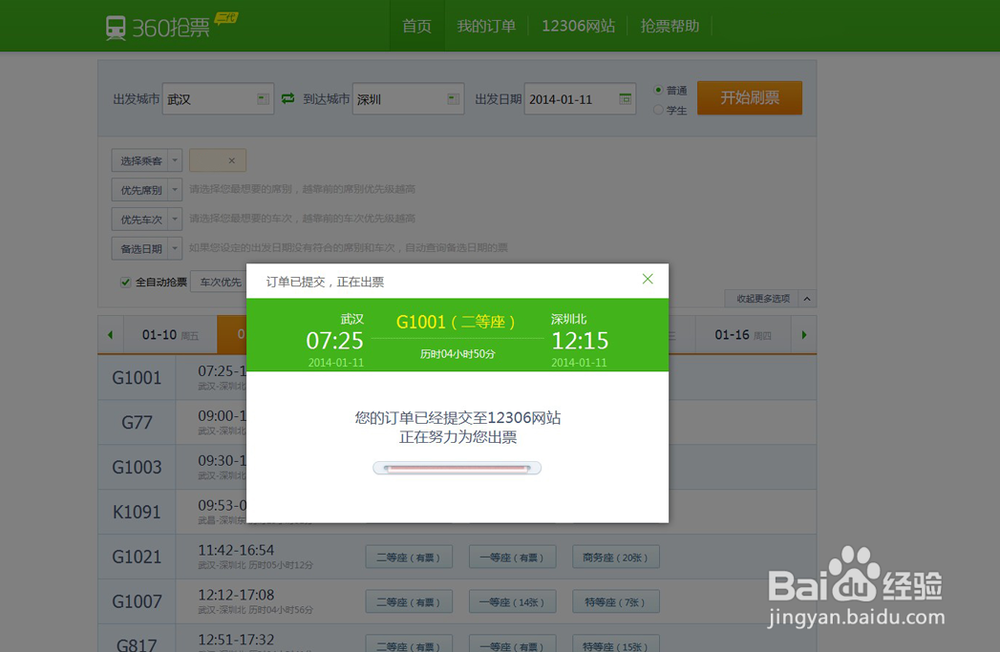Image resolution: width=1000 pixels, height=652 pixels.
Task: Swap departure and arrival cities icon
Action: coord(288,98)
